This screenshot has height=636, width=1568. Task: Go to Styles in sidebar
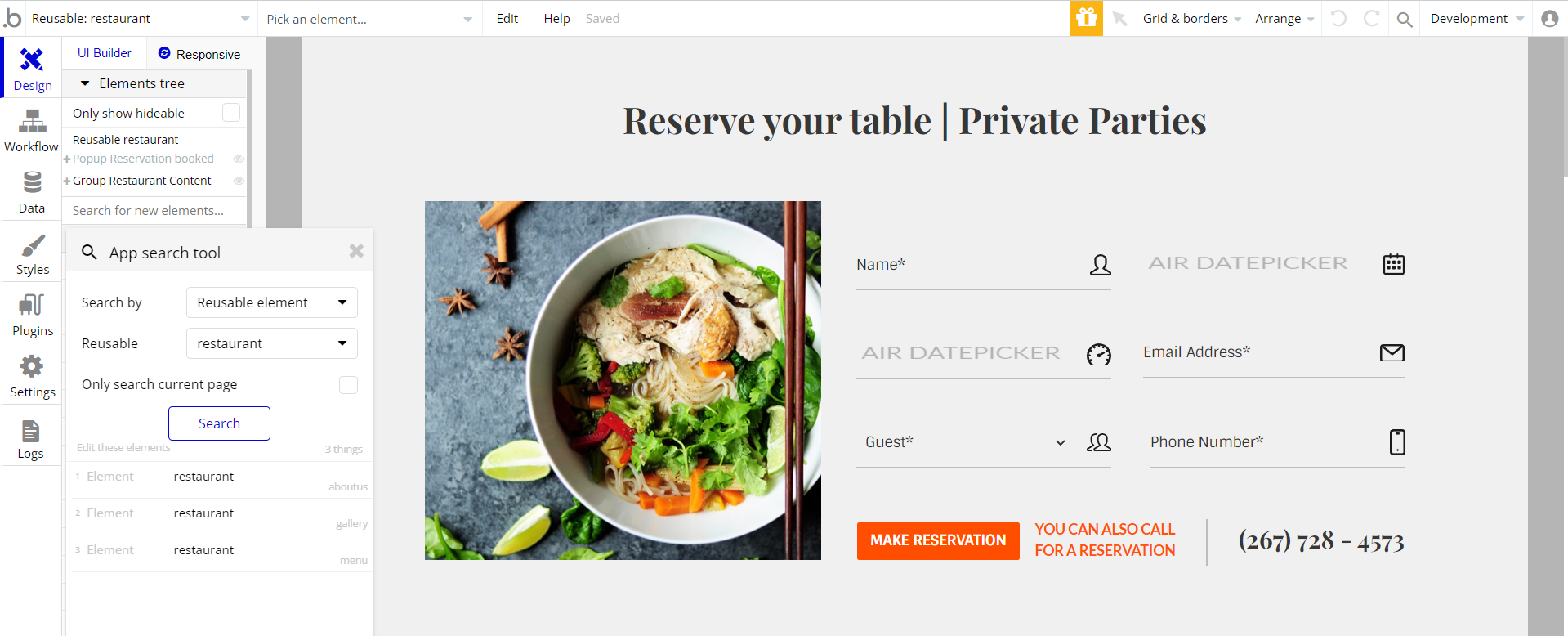[32, 253]
